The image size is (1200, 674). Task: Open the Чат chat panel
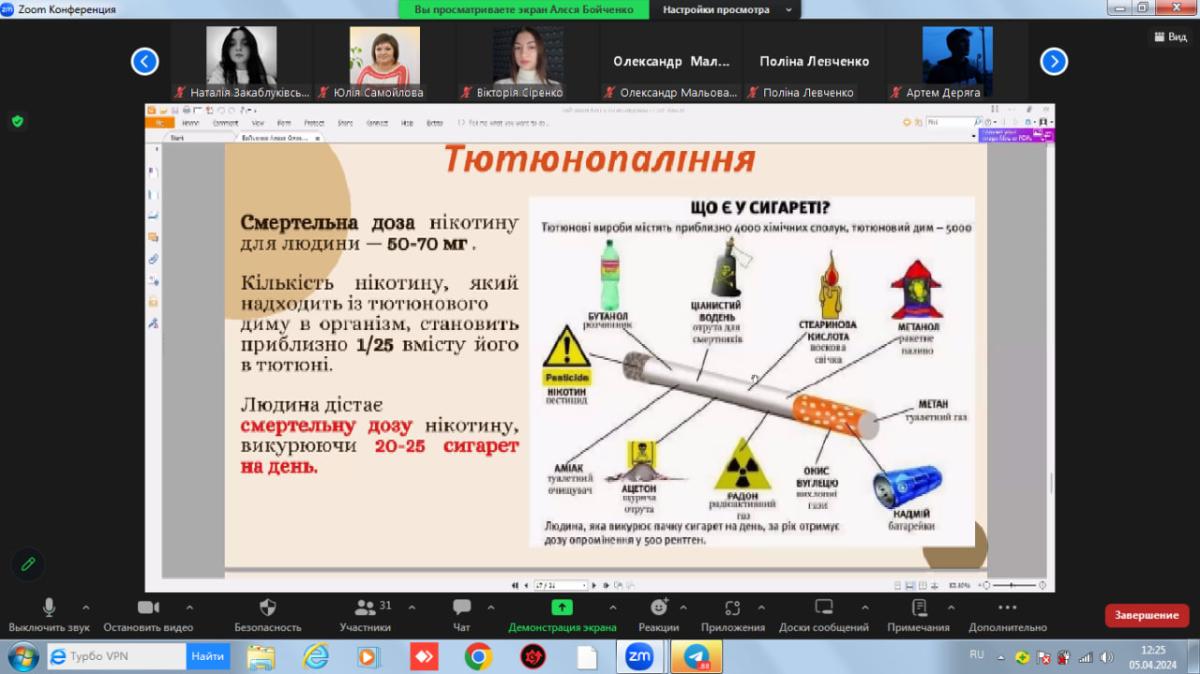tap(461, 613)
